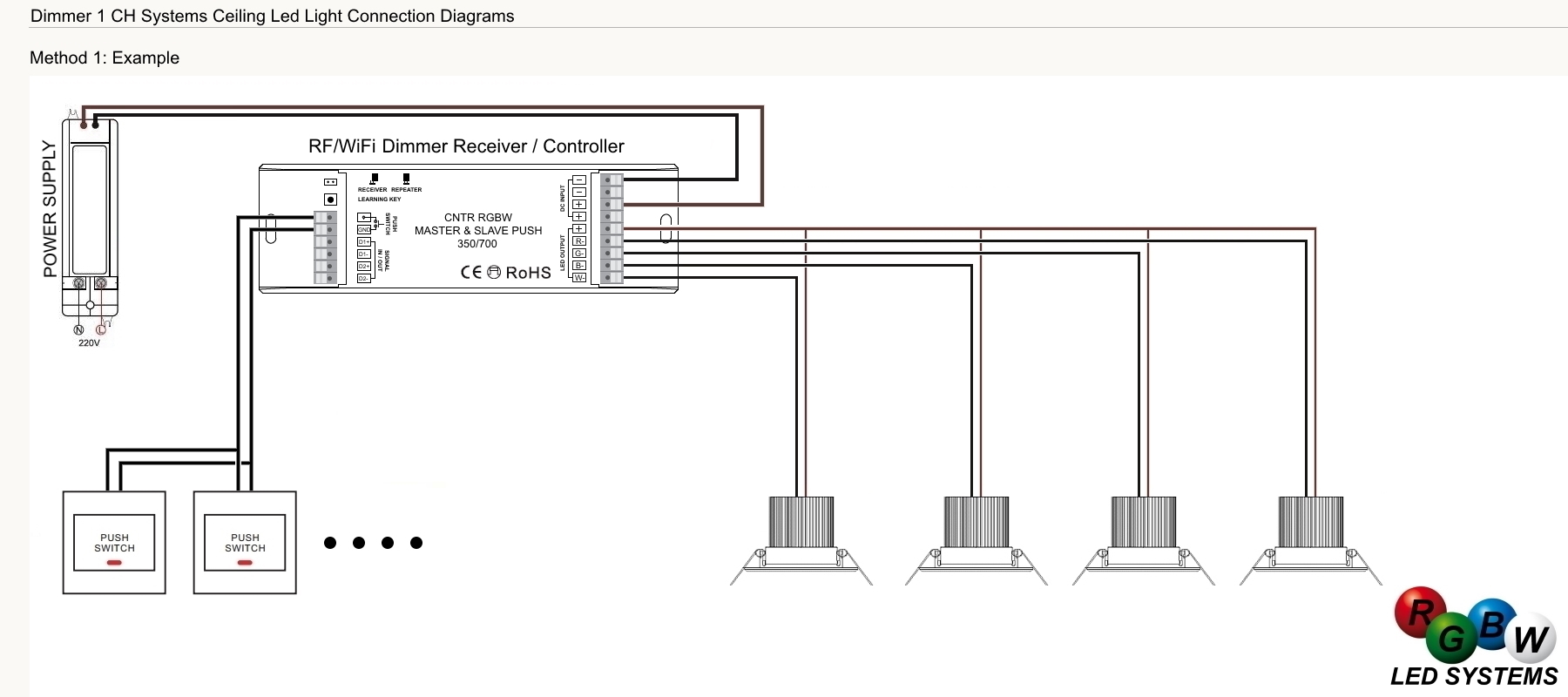Click the RoHS mark on the controller

click(528, 273)
